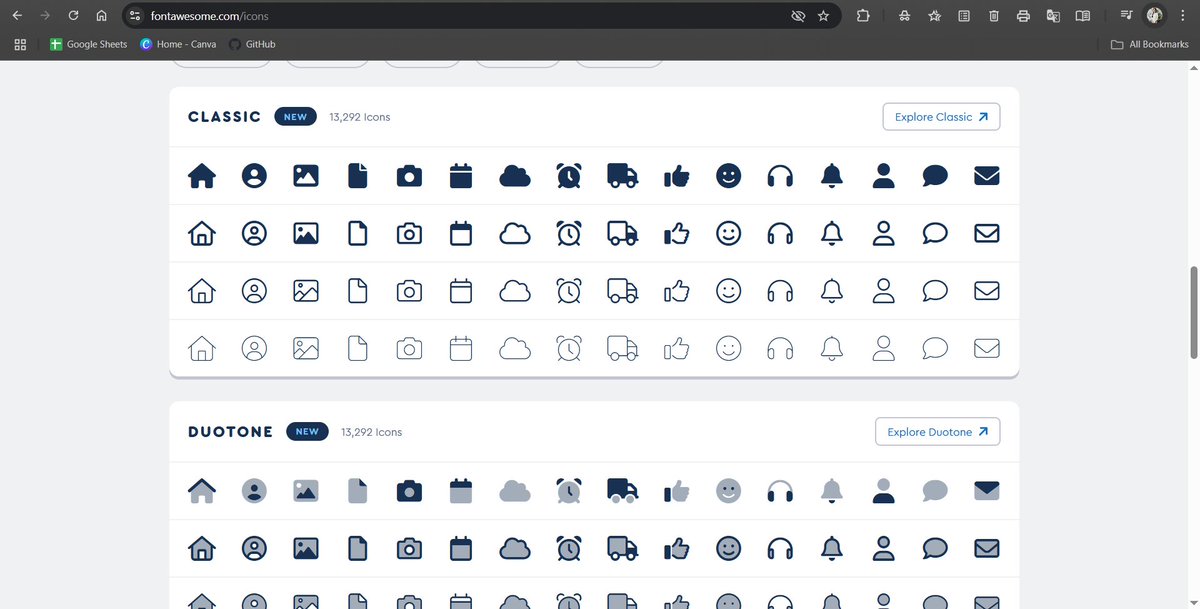This screenshot has width=1200, height=609.
Task: Select the thin cloud icon in Classic bottom row
Action: [x=514, y=348]
